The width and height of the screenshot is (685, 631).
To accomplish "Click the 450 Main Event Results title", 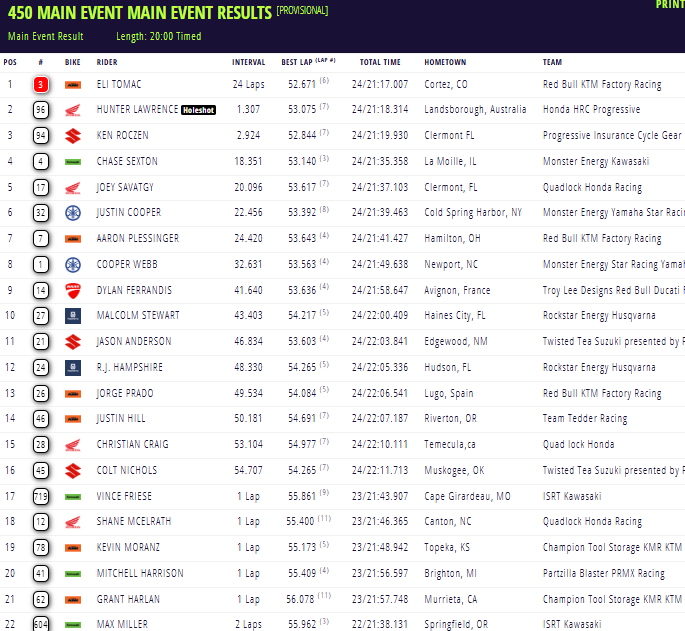I will 140,13.
